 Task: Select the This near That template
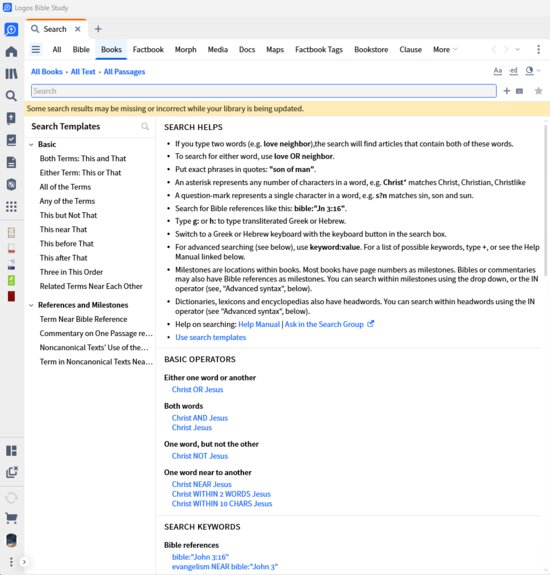(63, 230)
